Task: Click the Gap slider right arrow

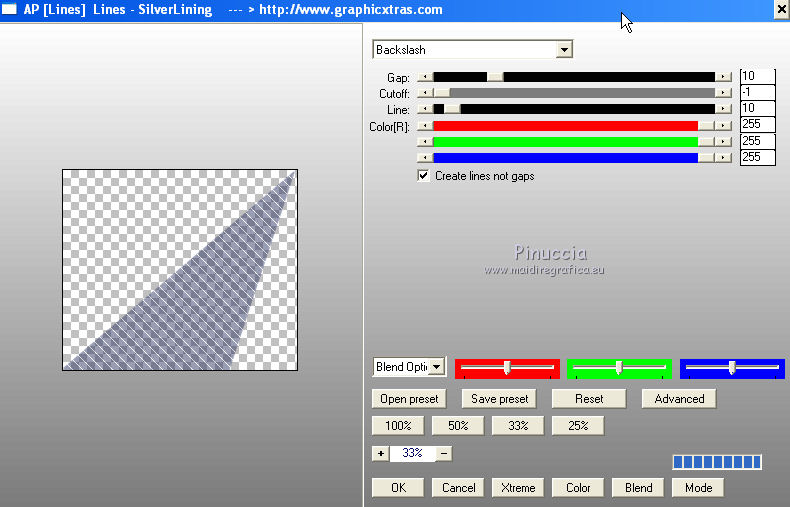Action: 723,77
